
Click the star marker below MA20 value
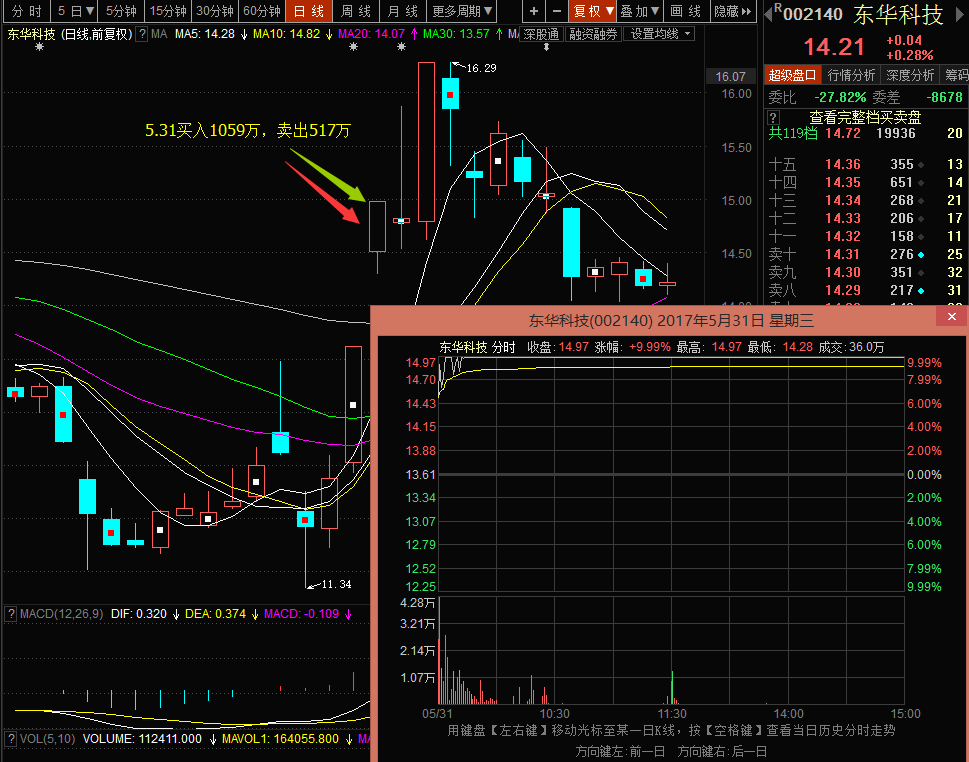pos(353,47)
